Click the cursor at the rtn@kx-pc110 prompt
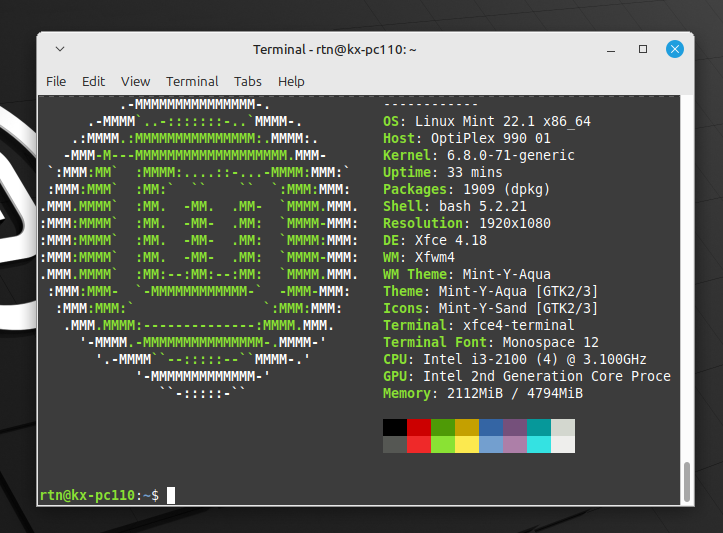Viewport: 723px width, 533px height. [171, 495]
